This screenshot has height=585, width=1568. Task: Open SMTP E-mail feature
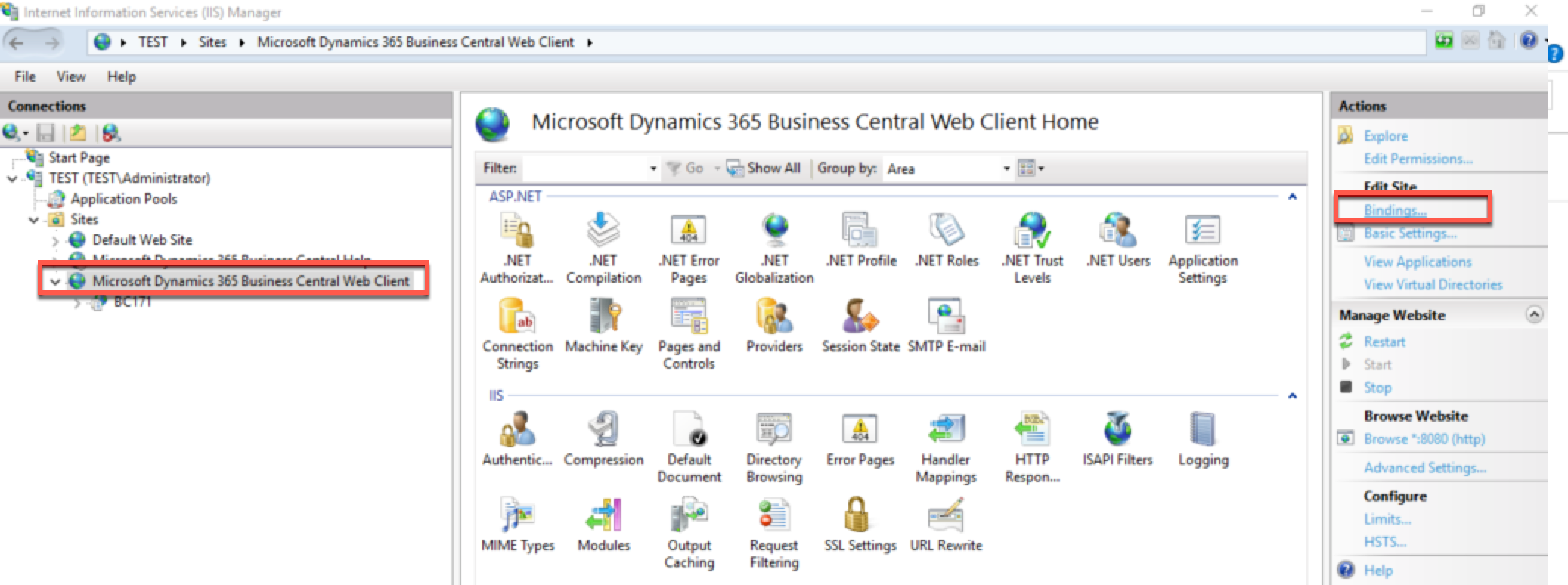(x=947, y=326)
